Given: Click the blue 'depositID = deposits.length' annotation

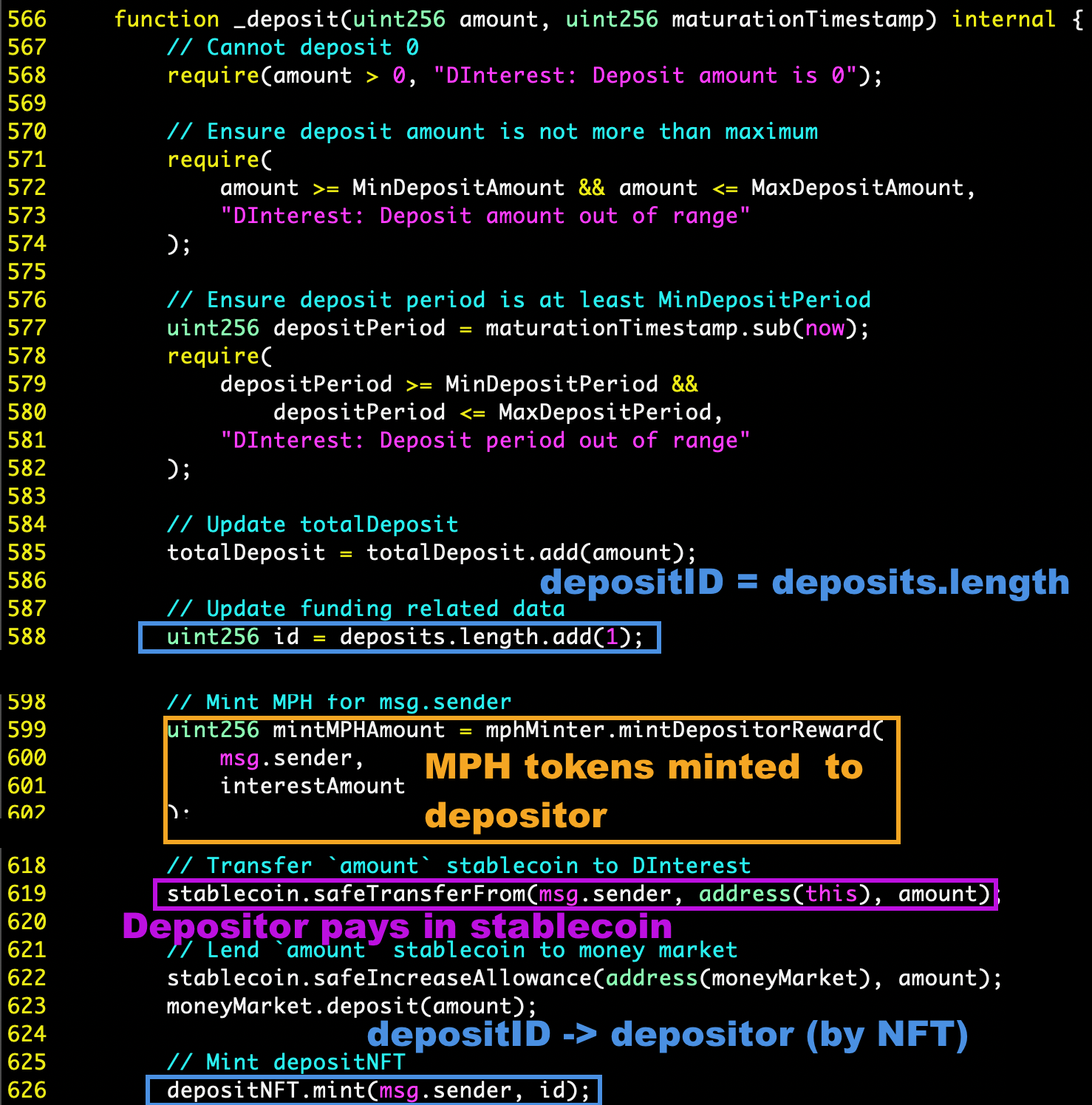Looking at the screenshot, I should click(805, 582).
